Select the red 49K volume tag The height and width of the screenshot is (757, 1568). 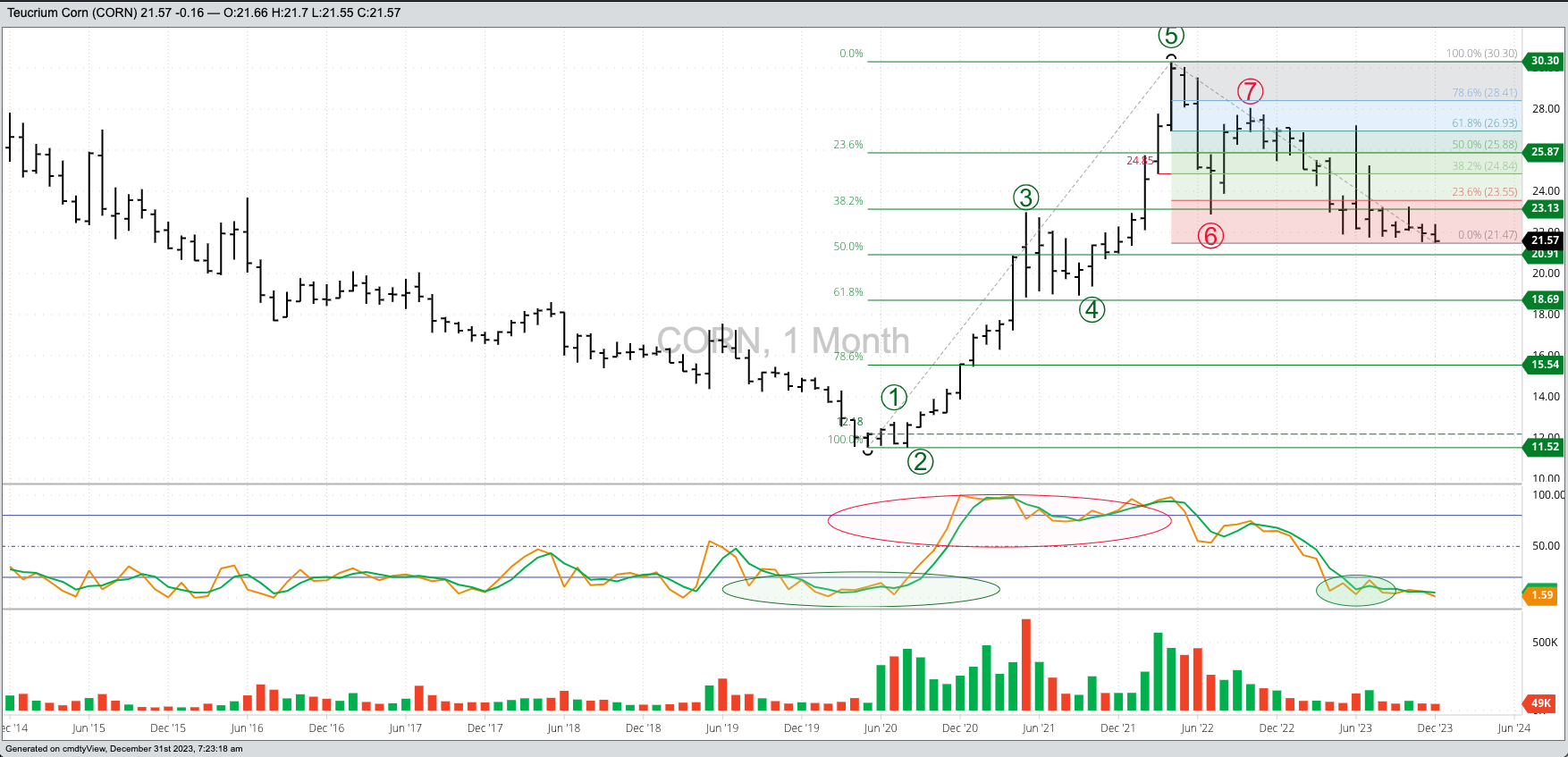point(1540,703)
